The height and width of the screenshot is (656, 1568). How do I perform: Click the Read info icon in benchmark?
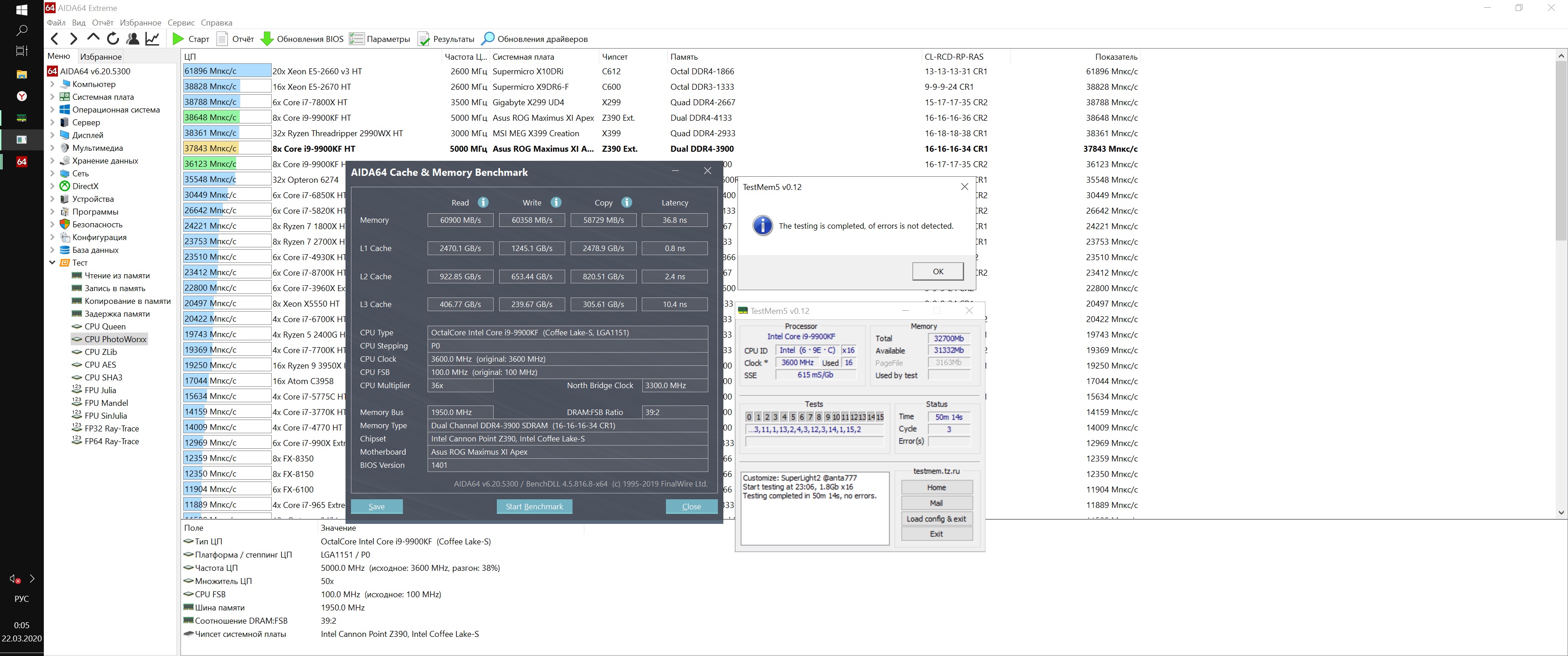coord(483,203)
